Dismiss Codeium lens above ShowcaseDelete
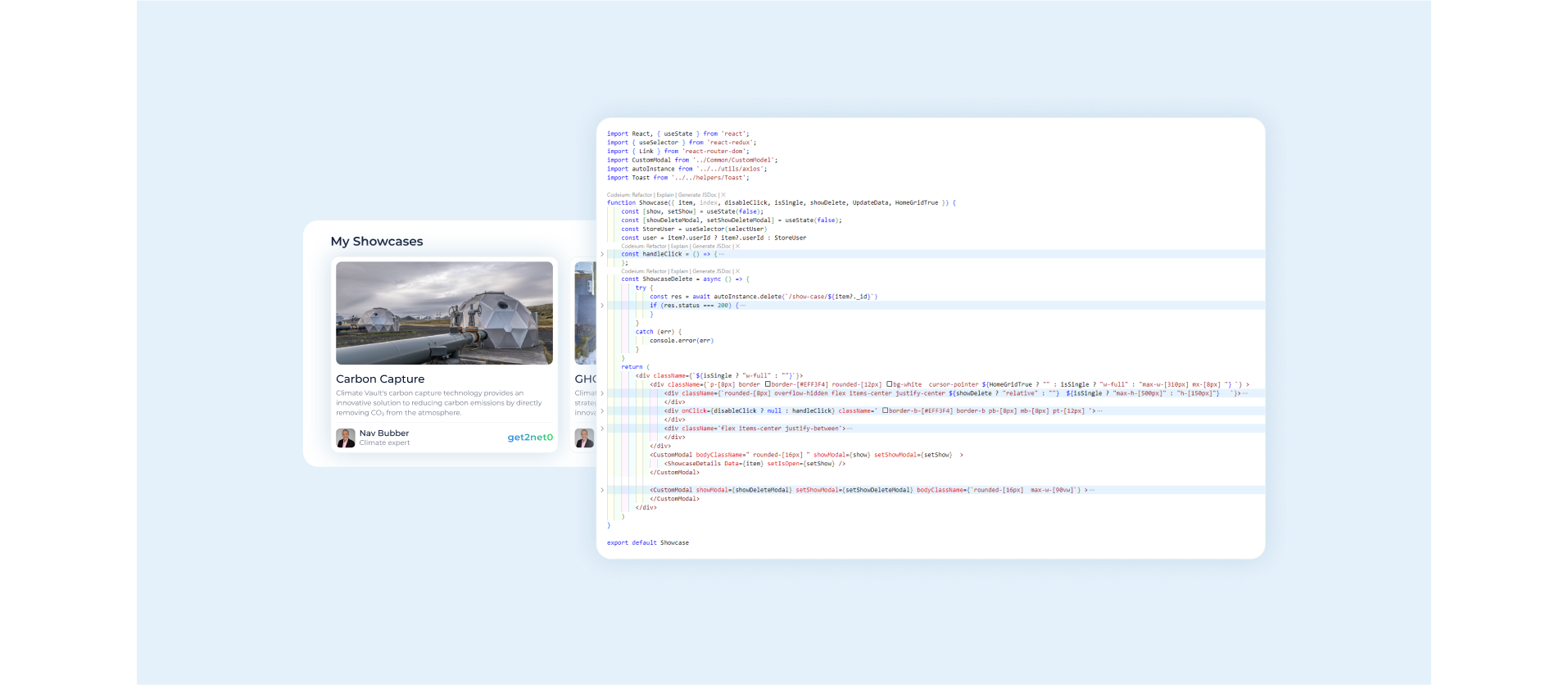This screenshot has height=685, width=1568. pyautogui.click(x=737, y=271)
